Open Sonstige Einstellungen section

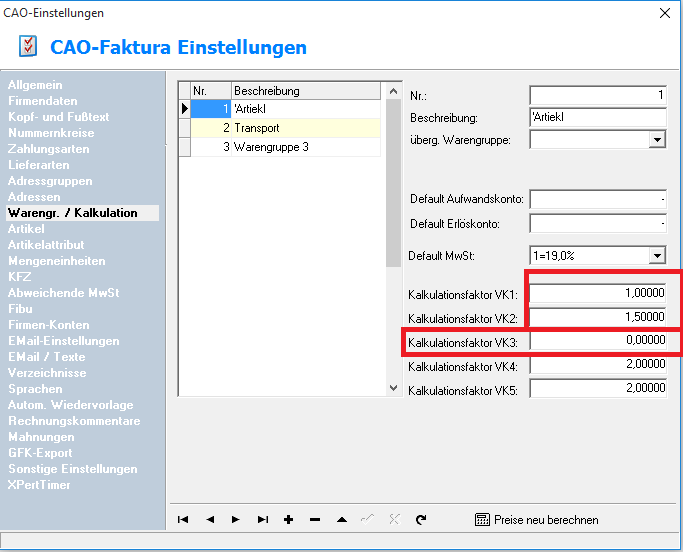point(73,469)
